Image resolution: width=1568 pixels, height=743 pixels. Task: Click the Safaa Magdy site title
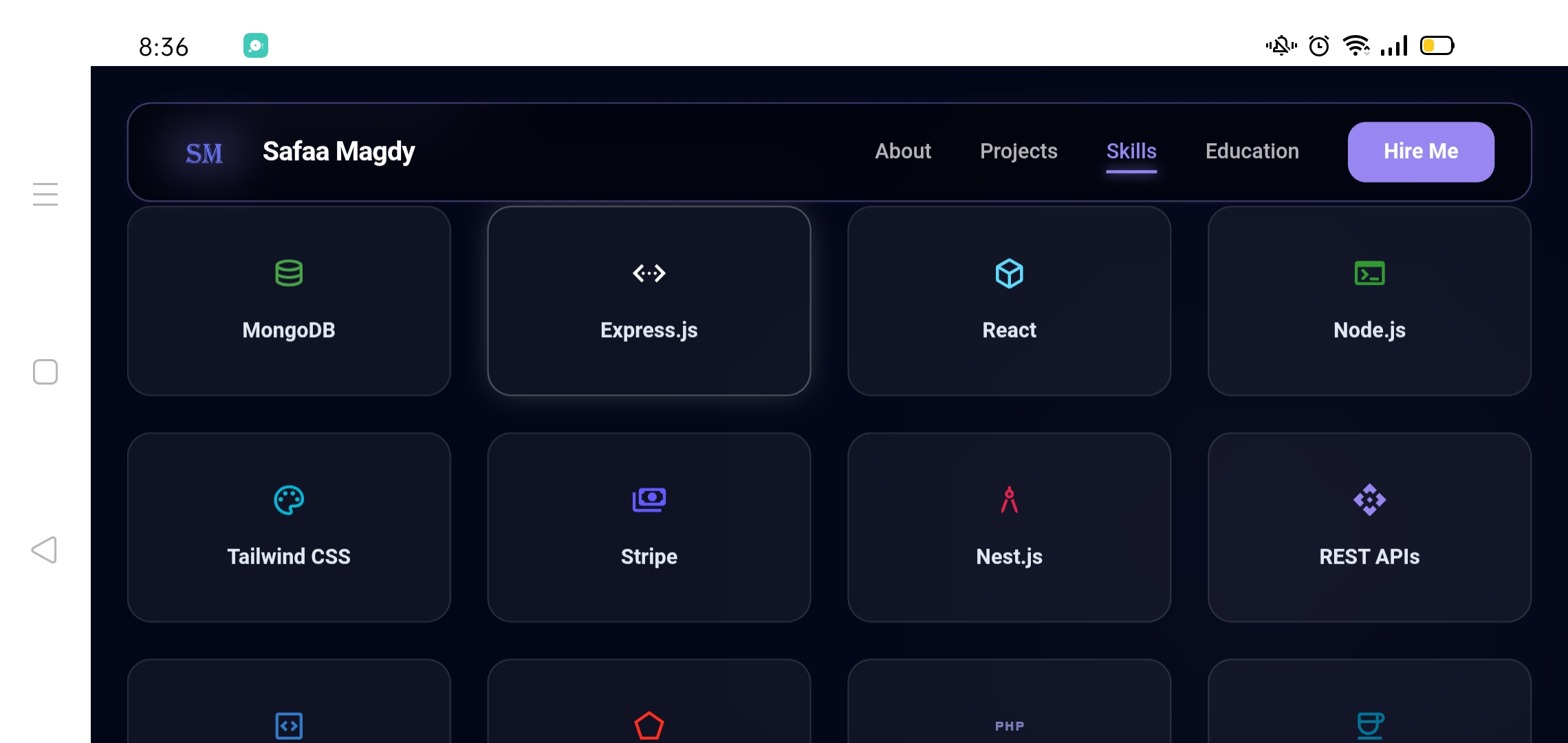[x=338, y=151]
